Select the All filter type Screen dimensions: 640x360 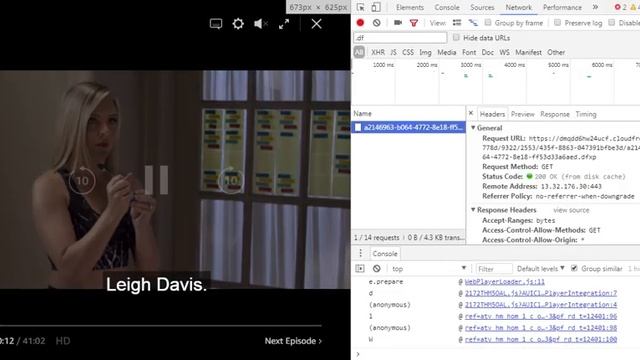tap(359, 52)
